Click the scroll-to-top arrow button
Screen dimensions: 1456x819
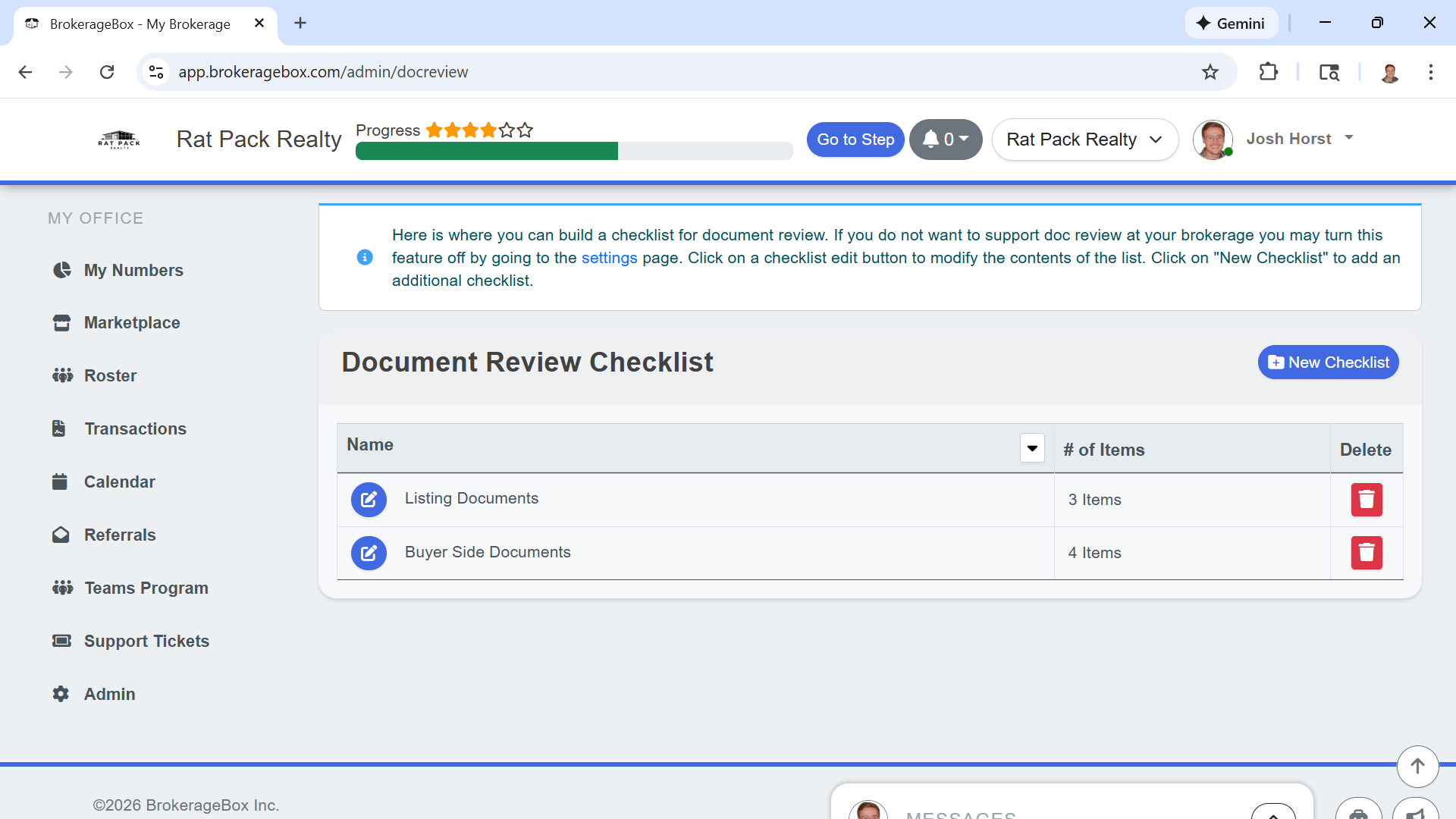(1417, 766)
